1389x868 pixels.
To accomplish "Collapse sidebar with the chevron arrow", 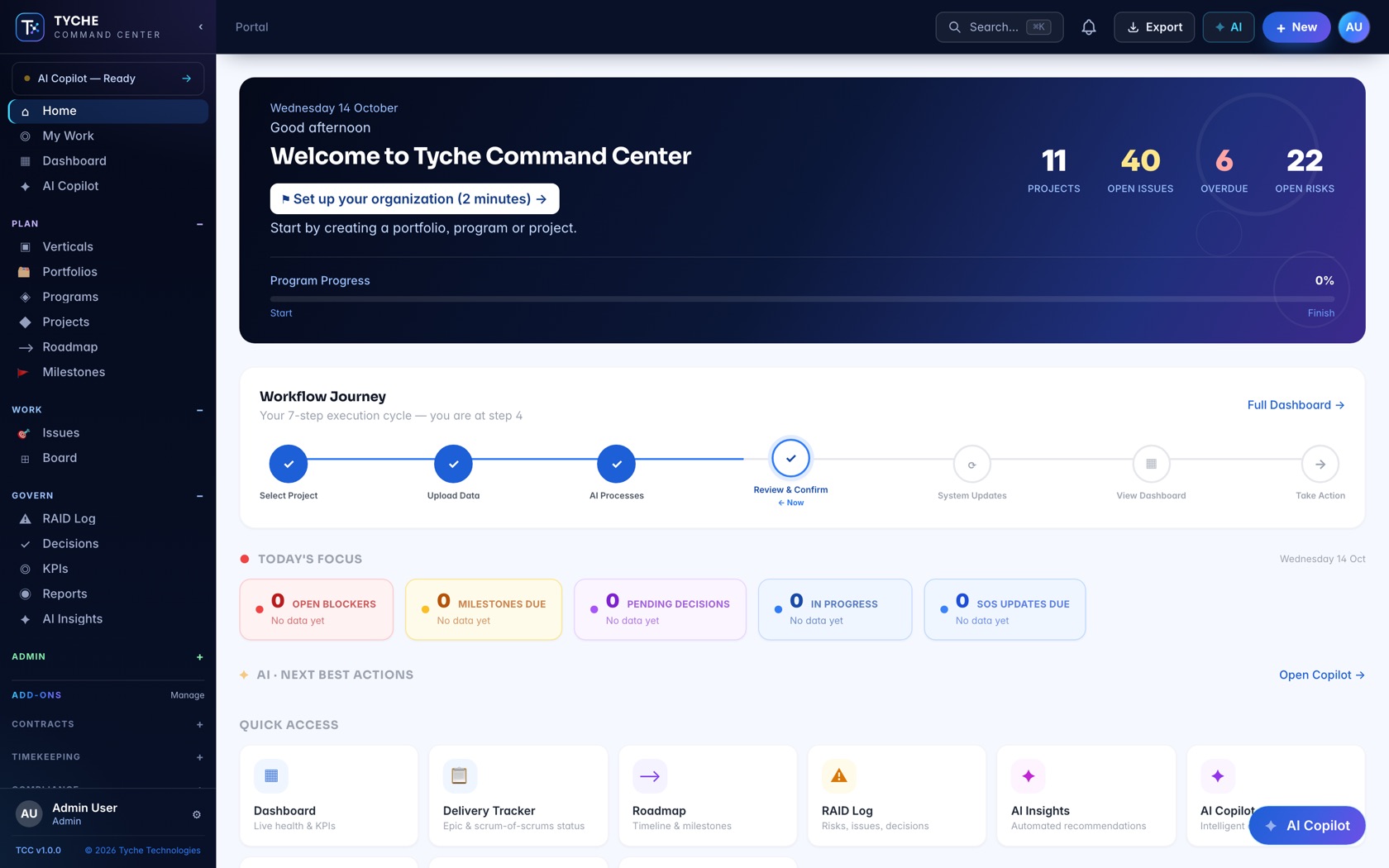I will coord(201,27).
